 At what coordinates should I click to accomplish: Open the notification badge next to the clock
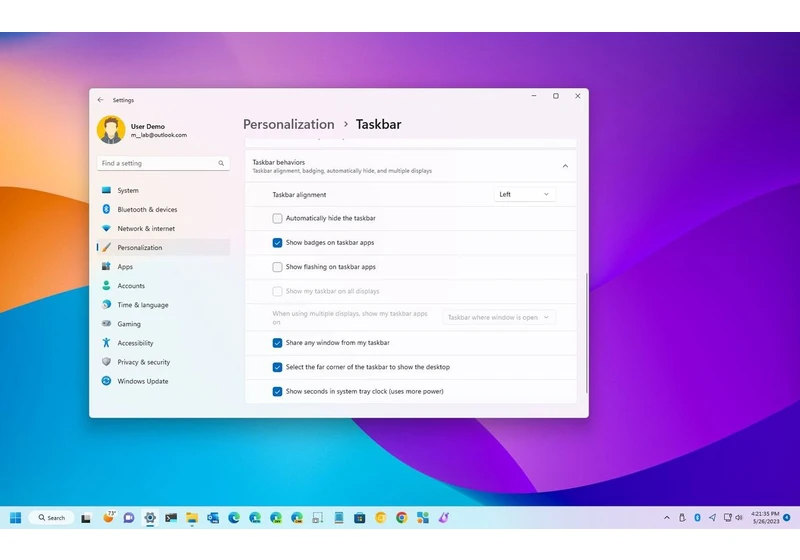coord(787,518)
